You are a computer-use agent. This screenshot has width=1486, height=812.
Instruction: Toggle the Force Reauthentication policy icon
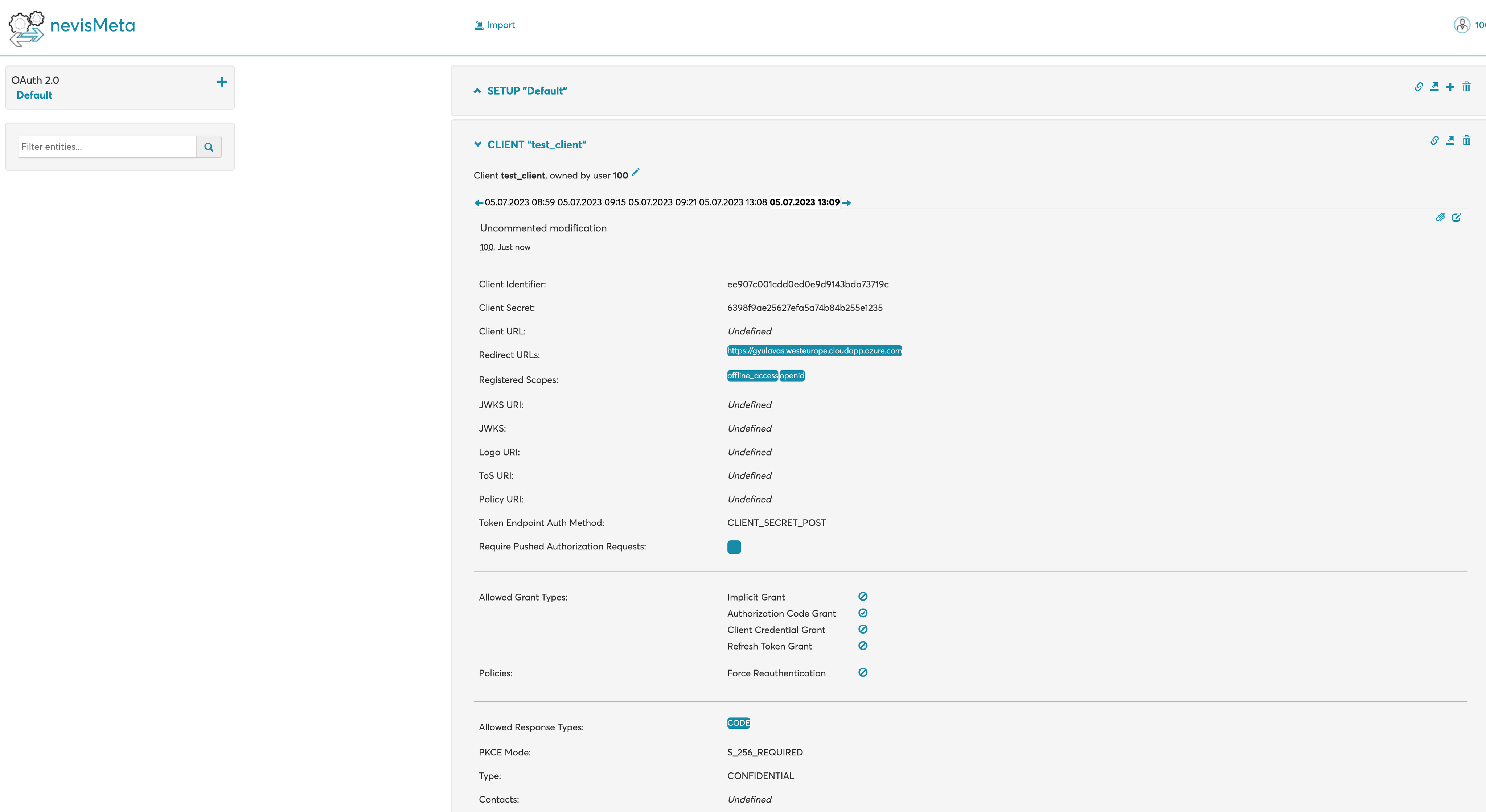863,672
